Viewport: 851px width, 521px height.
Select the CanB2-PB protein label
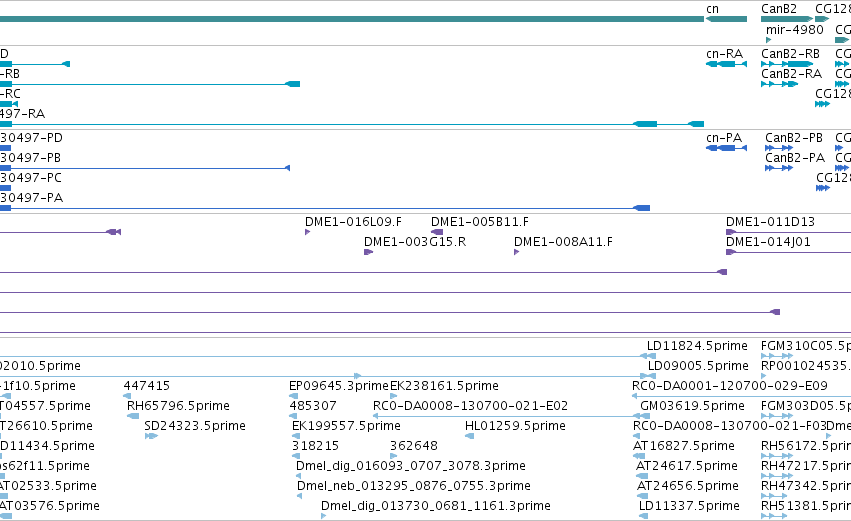pyautogui.click(x=794, y=138)
